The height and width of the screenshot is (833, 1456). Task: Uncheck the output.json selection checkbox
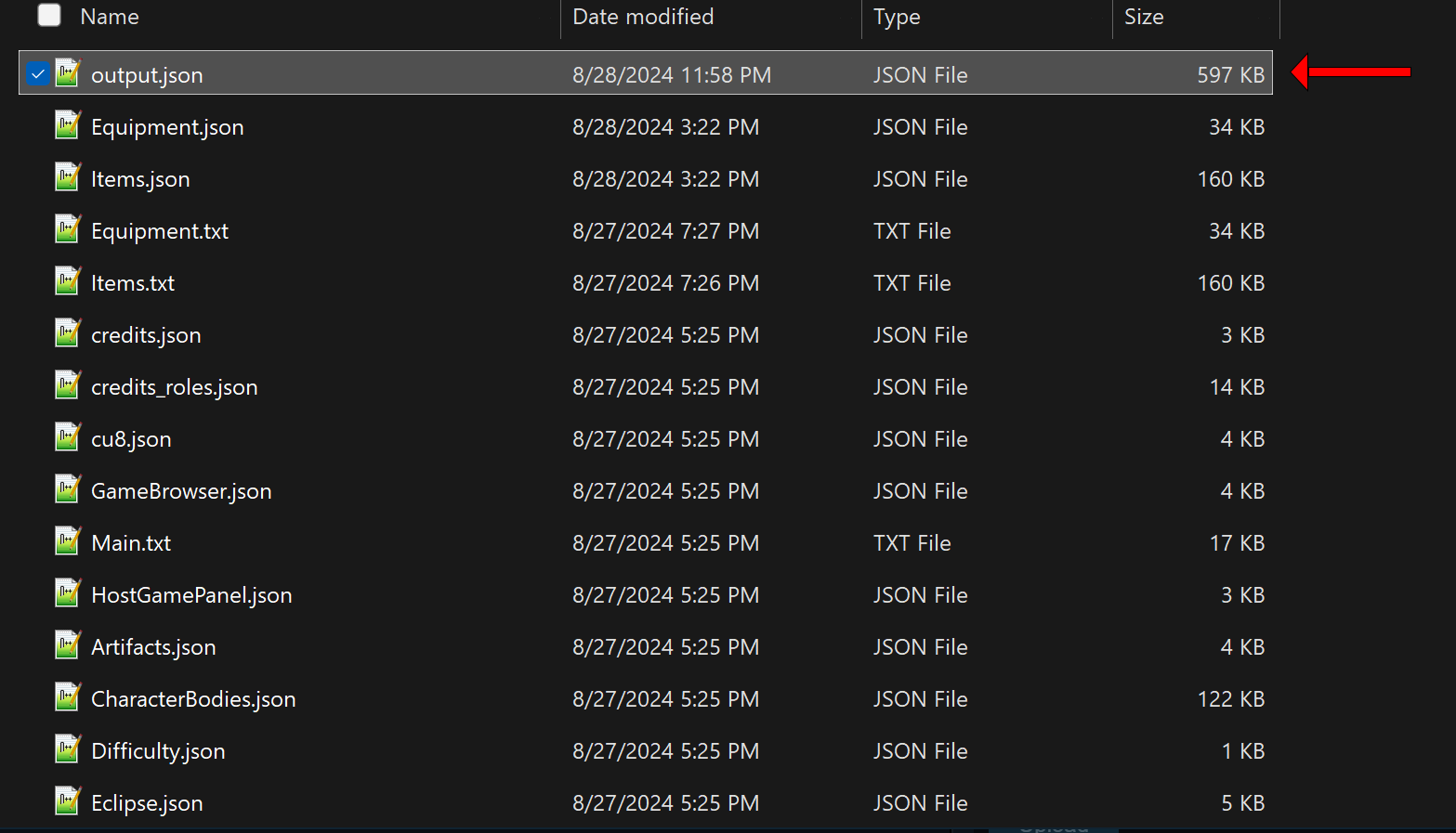point(37,73)
